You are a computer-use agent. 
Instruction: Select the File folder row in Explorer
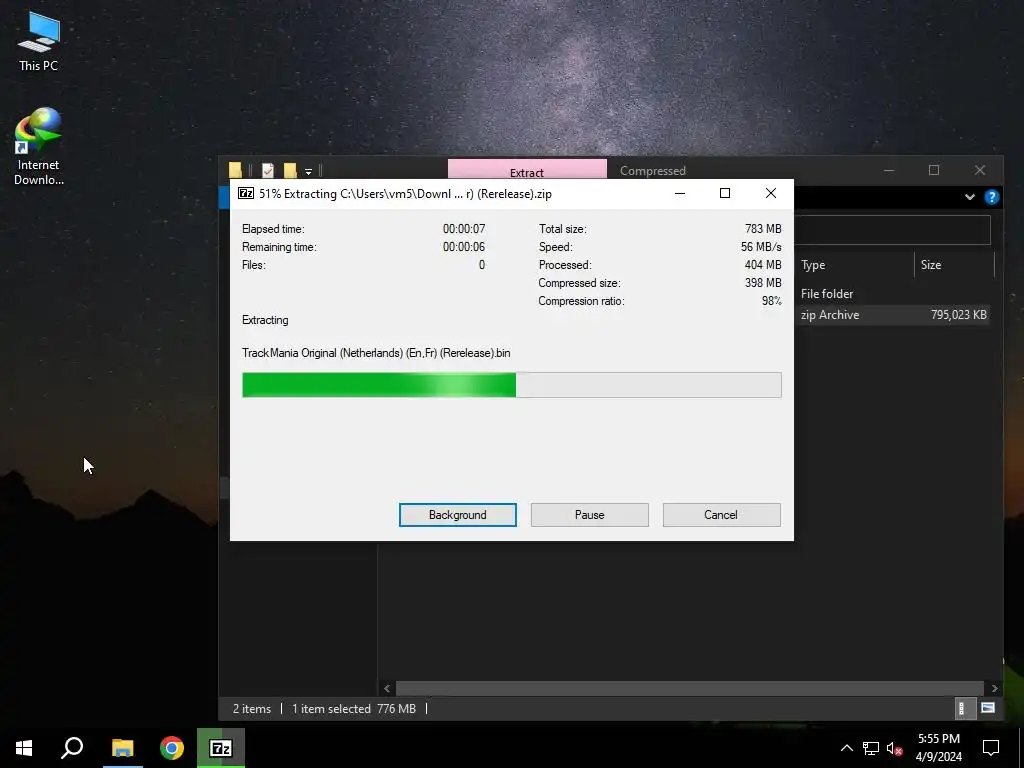coord(892,294)
